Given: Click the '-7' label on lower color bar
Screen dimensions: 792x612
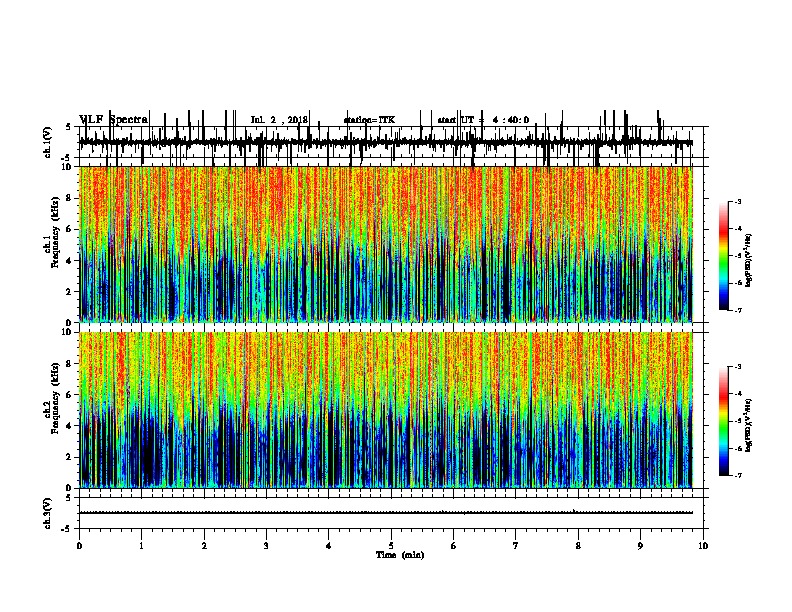Looking at the screenshot, I should coord(737,476).
